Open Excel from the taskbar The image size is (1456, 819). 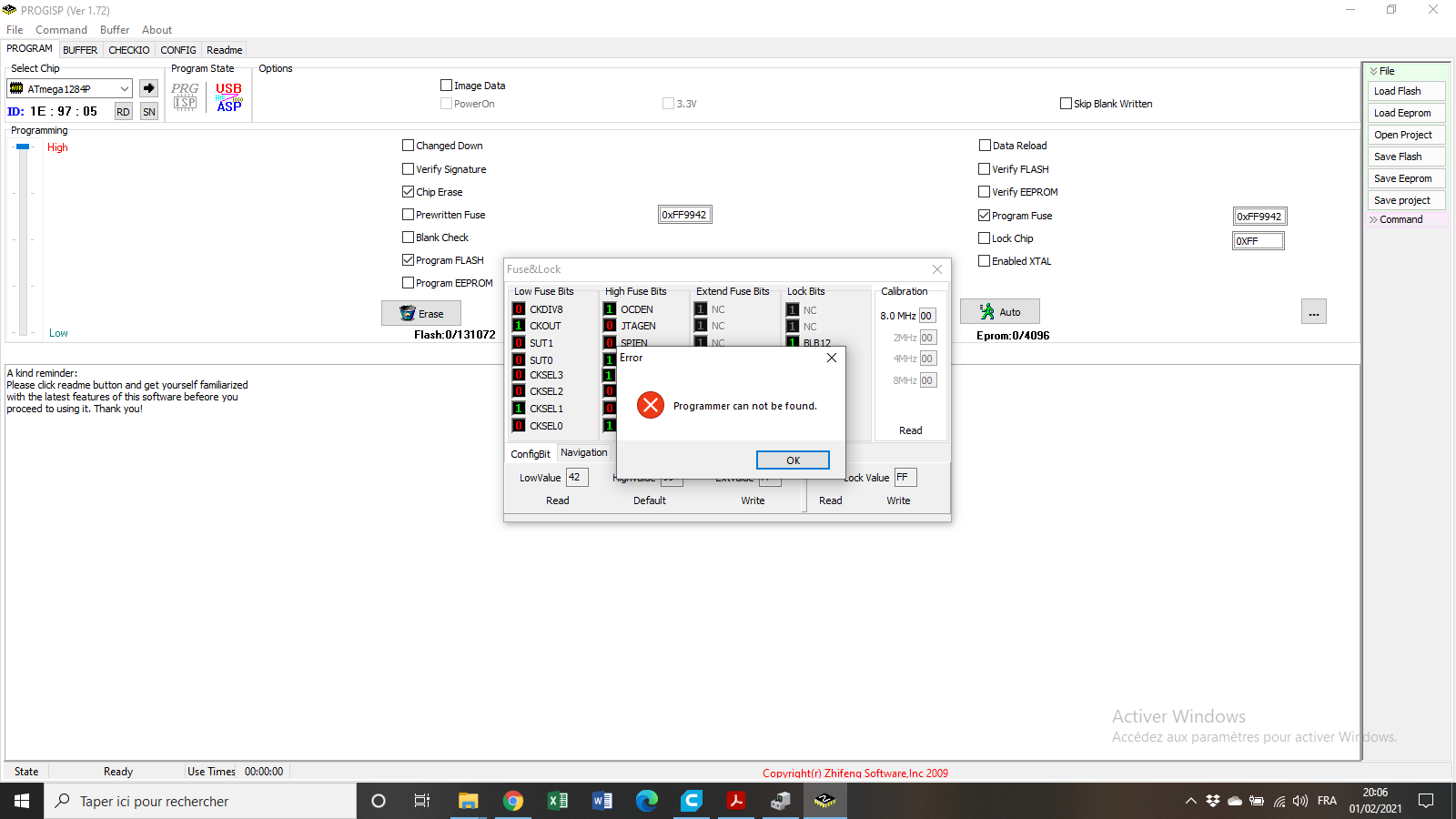(x=558, y=801)
